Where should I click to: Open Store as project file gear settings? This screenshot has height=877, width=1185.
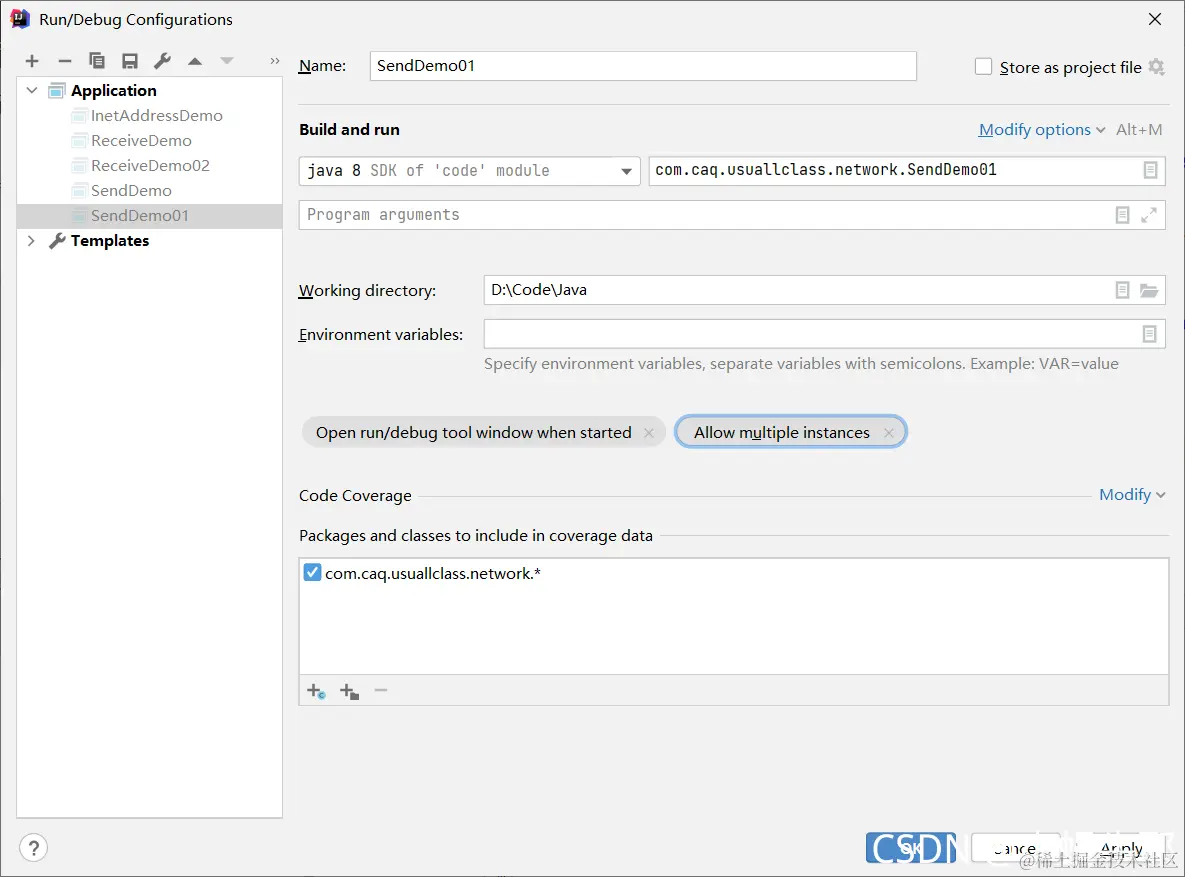tap(1156, 67)
